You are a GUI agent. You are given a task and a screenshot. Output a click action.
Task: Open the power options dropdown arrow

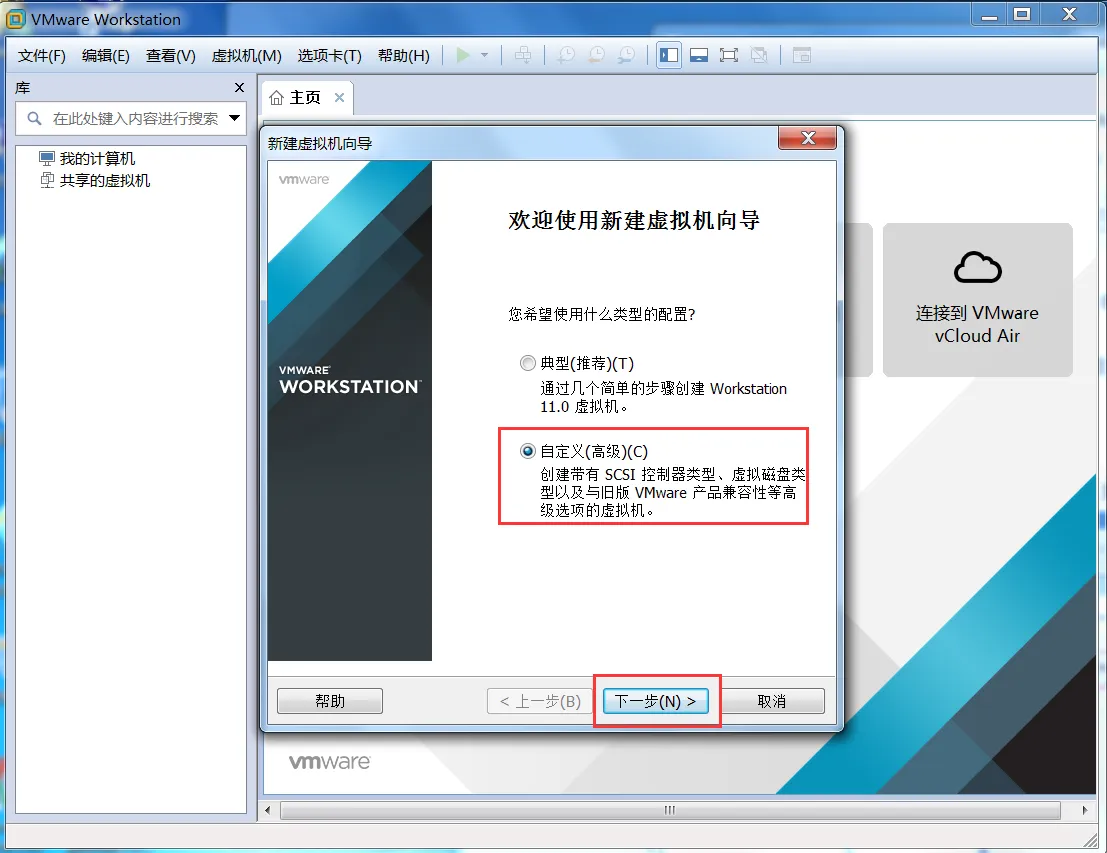pos(484,55)
